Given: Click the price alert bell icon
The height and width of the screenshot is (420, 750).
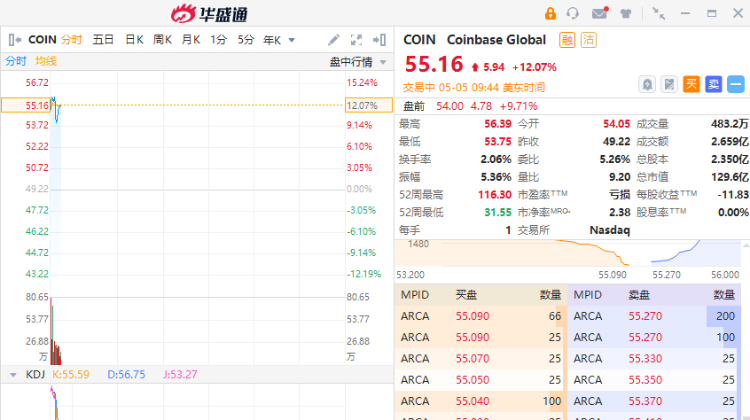Looking at the screenshot, I should [x=647, y=84].
